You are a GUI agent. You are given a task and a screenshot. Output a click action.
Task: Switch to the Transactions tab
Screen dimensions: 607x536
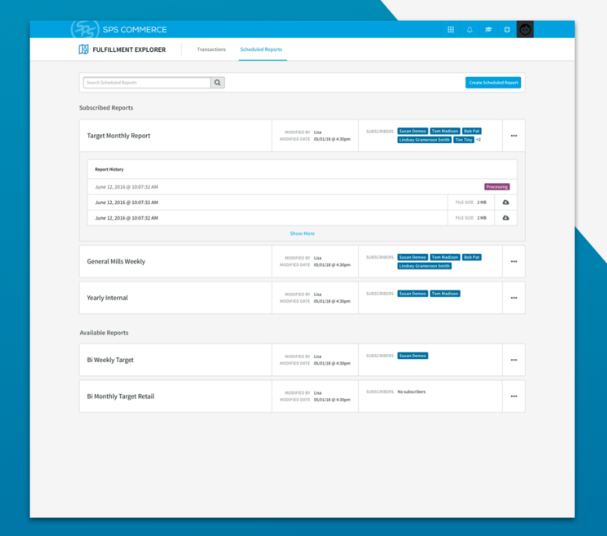pyautogui.click(x=211, y=50)
